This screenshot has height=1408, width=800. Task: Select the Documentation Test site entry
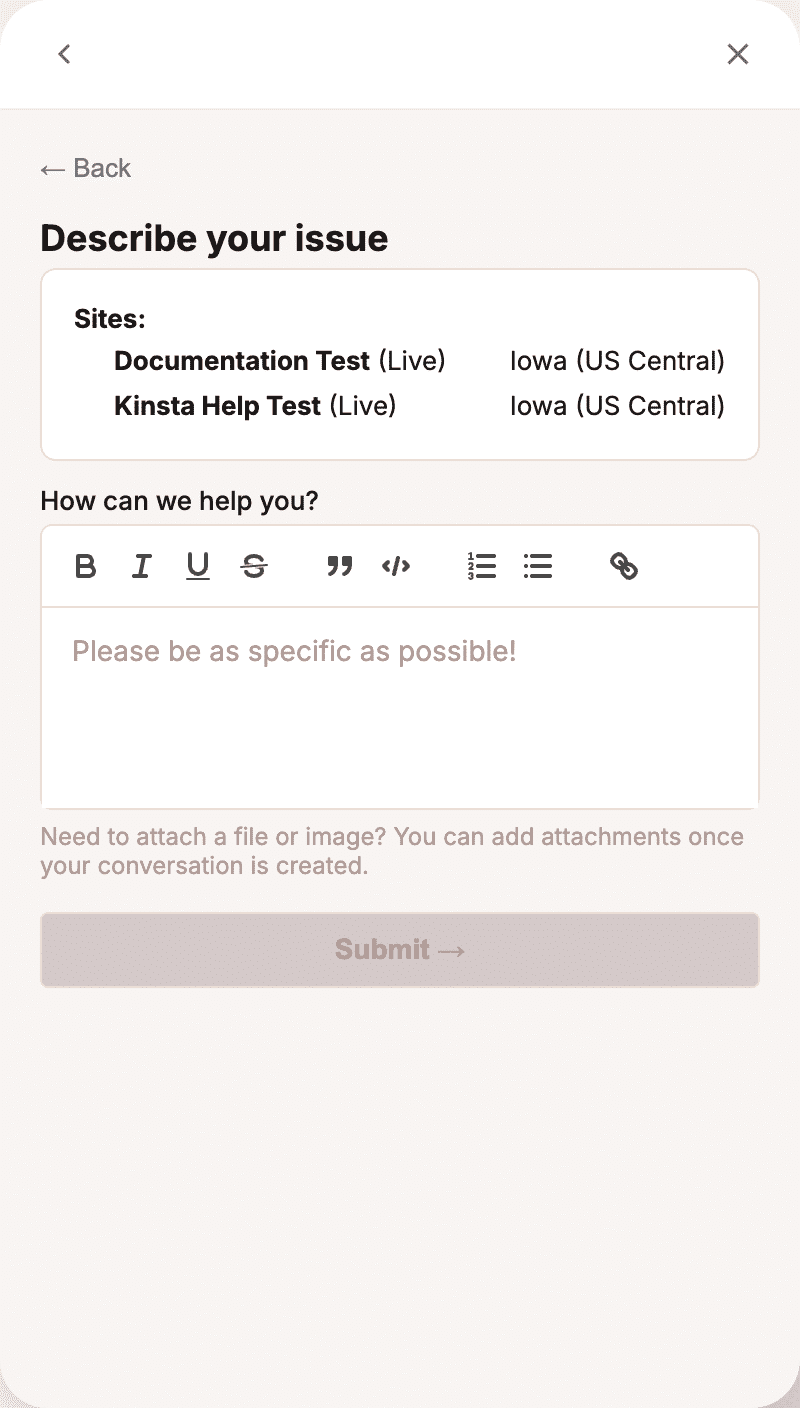pos(280,361)
